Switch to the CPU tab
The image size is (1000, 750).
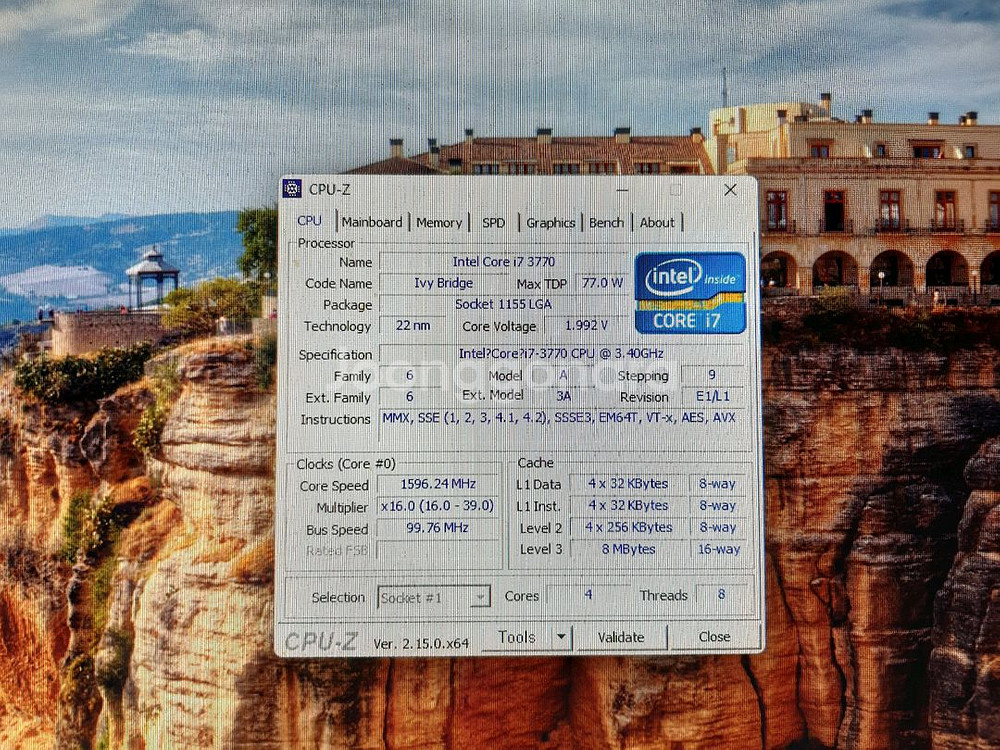coord(309,221)
